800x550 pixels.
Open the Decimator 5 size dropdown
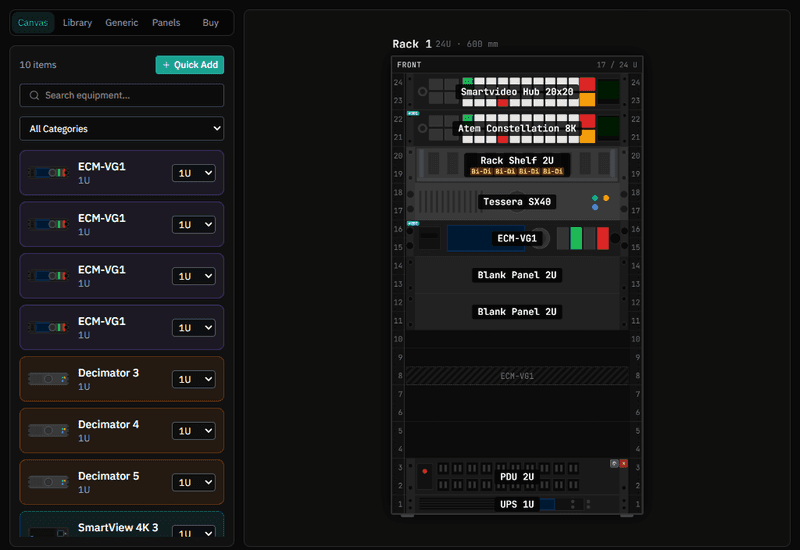[x=193, y=482]
